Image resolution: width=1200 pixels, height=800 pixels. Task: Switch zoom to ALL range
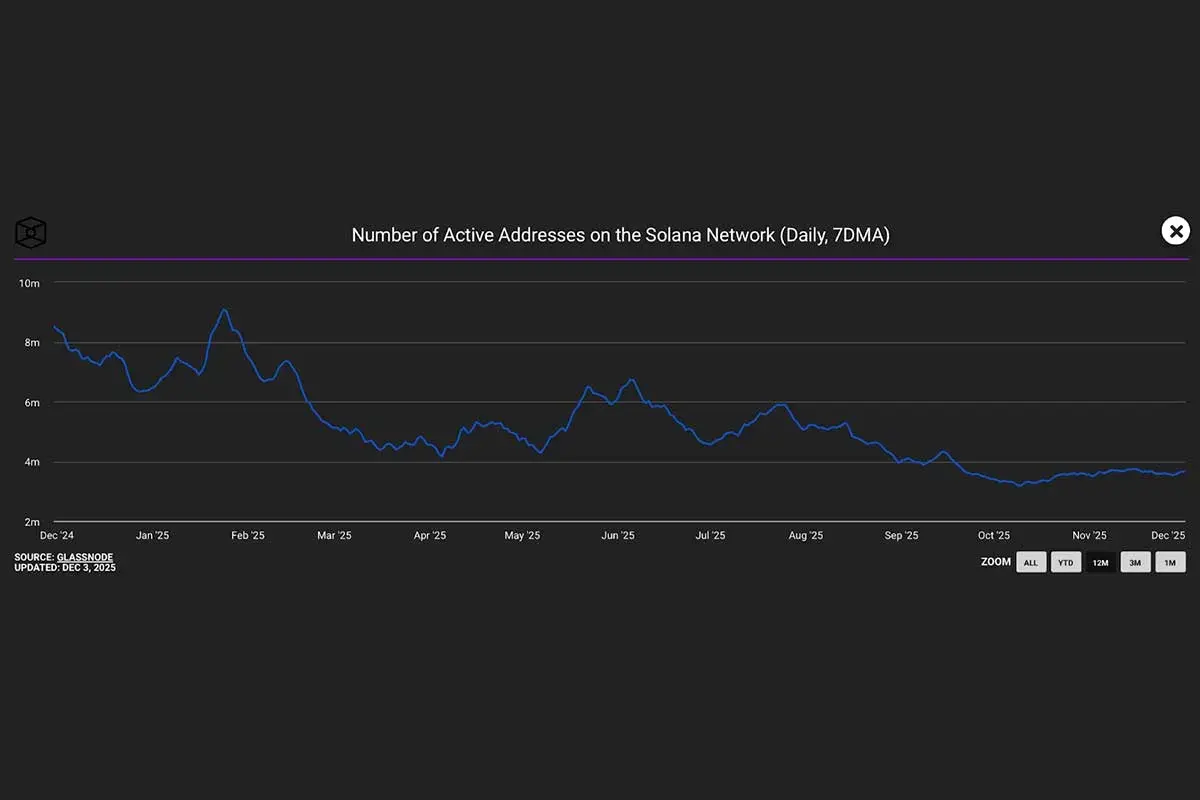(1031, 562)
